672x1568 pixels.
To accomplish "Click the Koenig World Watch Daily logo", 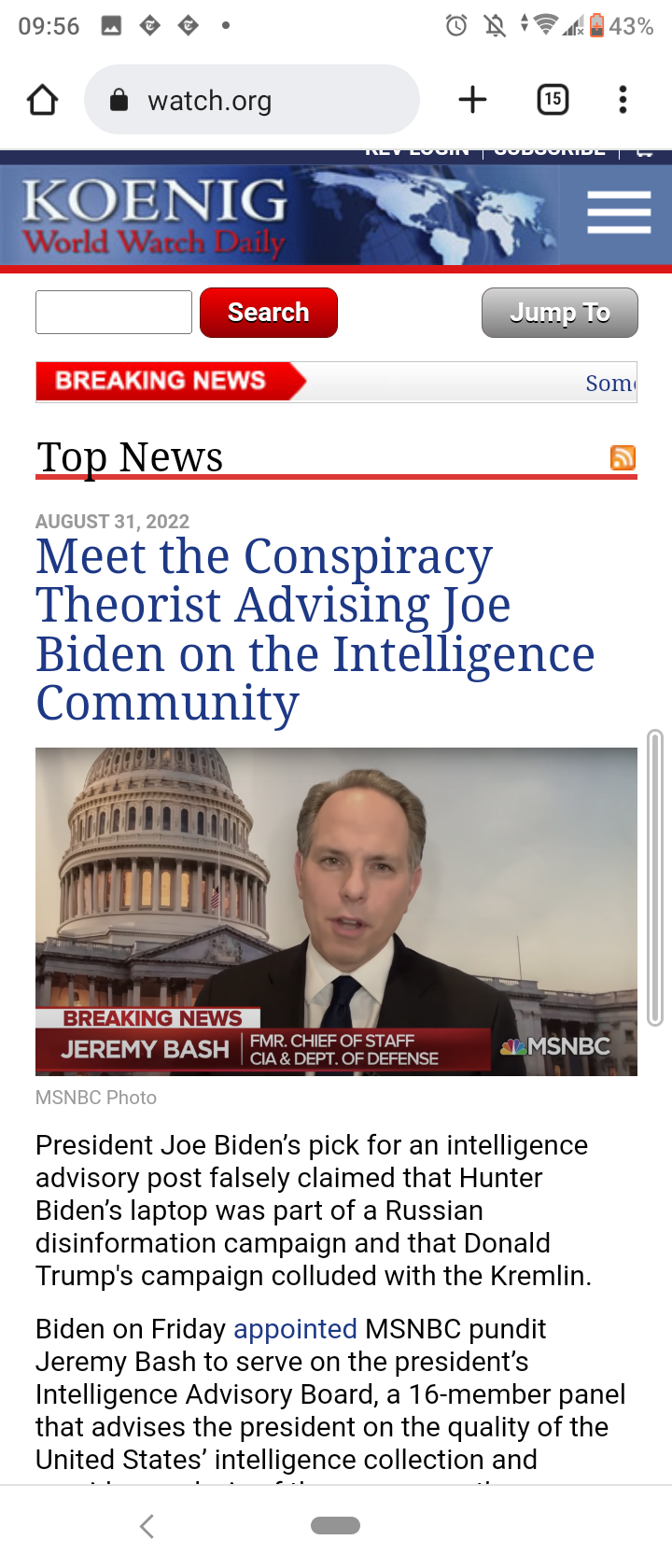I will (x=155, y=217).
